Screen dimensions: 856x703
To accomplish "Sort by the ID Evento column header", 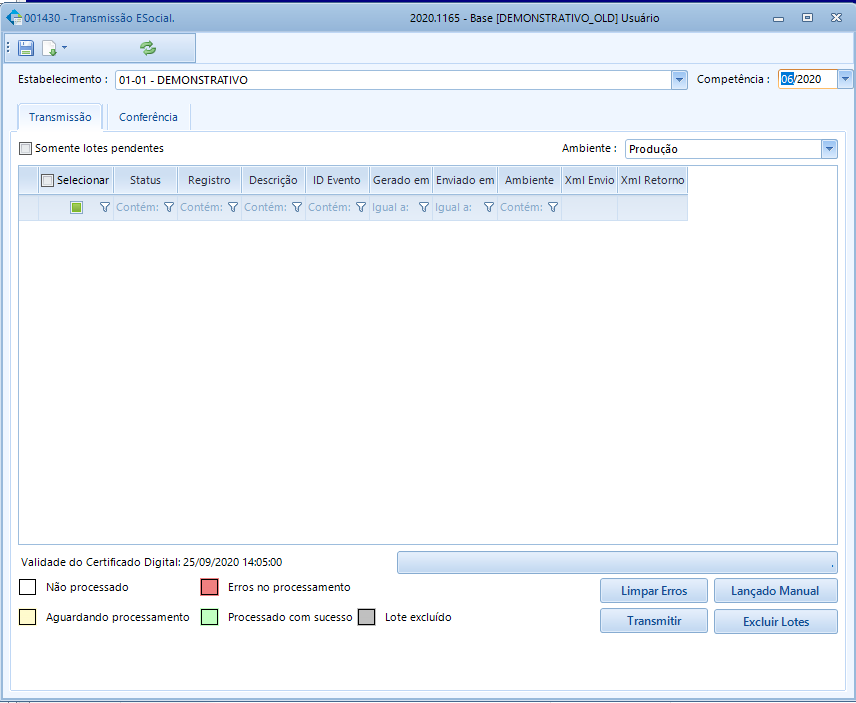I will [x=337, y=180].
